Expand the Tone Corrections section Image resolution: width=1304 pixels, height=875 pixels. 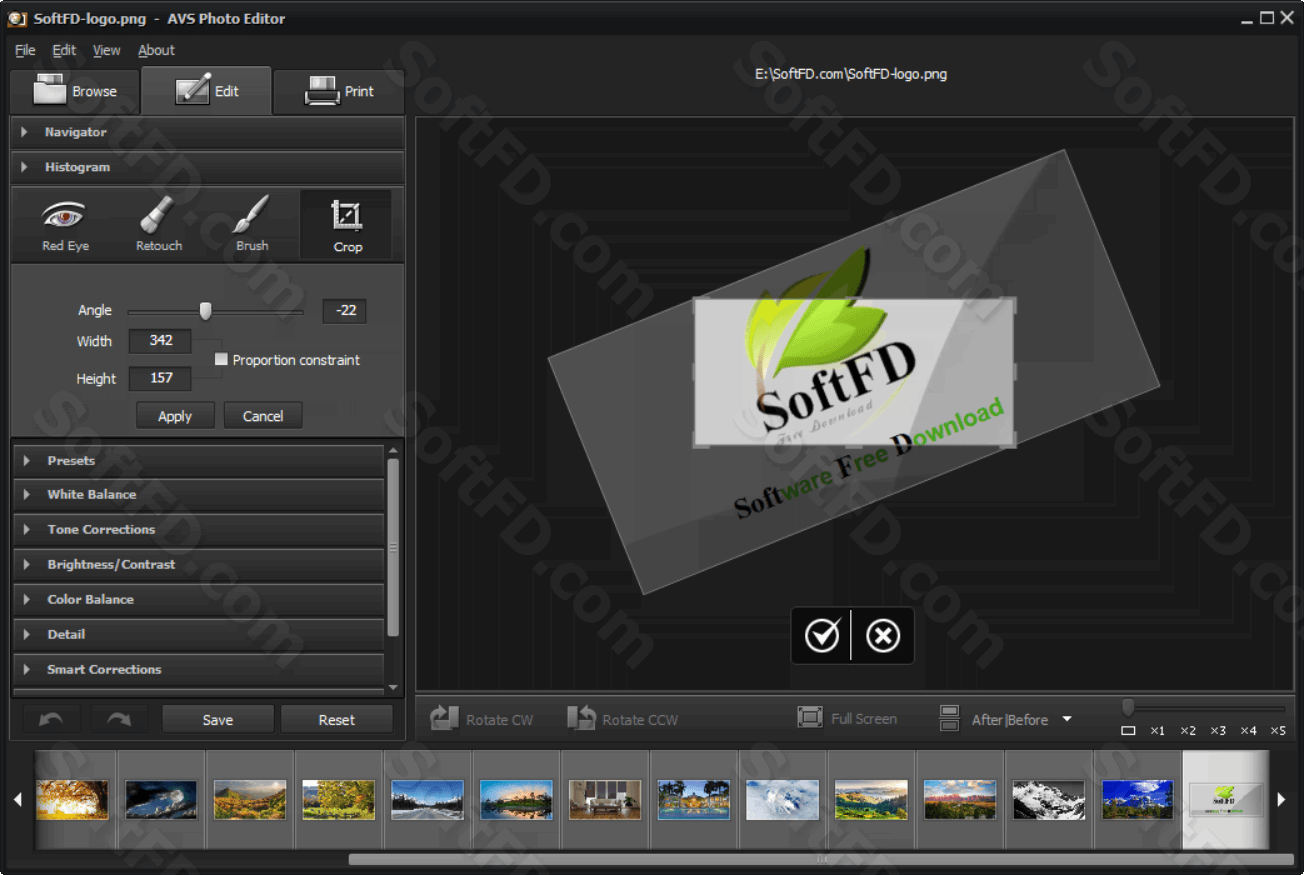click(x=199, y=530)
